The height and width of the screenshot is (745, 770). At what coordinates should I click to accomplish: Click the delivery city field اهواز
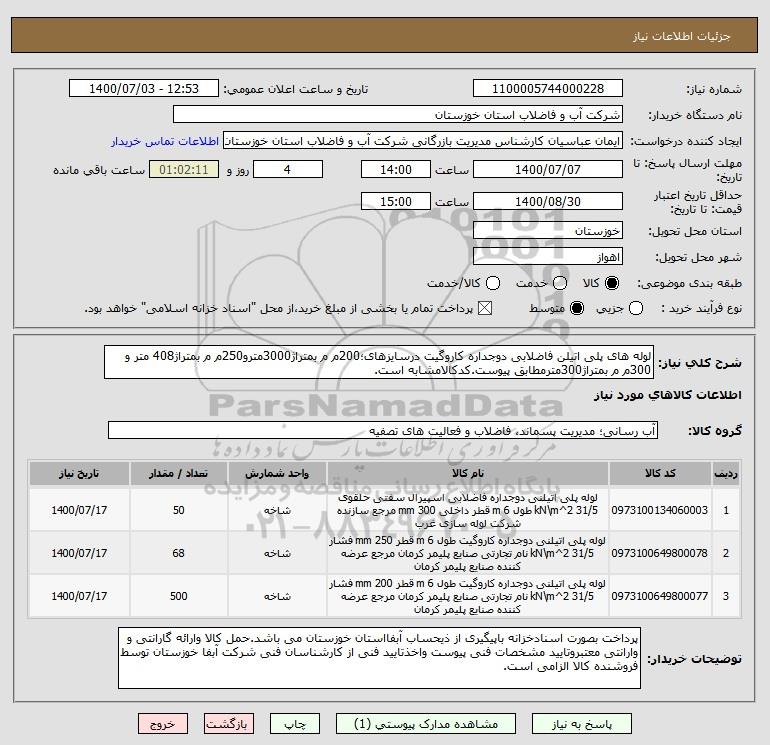coord(548,257)
